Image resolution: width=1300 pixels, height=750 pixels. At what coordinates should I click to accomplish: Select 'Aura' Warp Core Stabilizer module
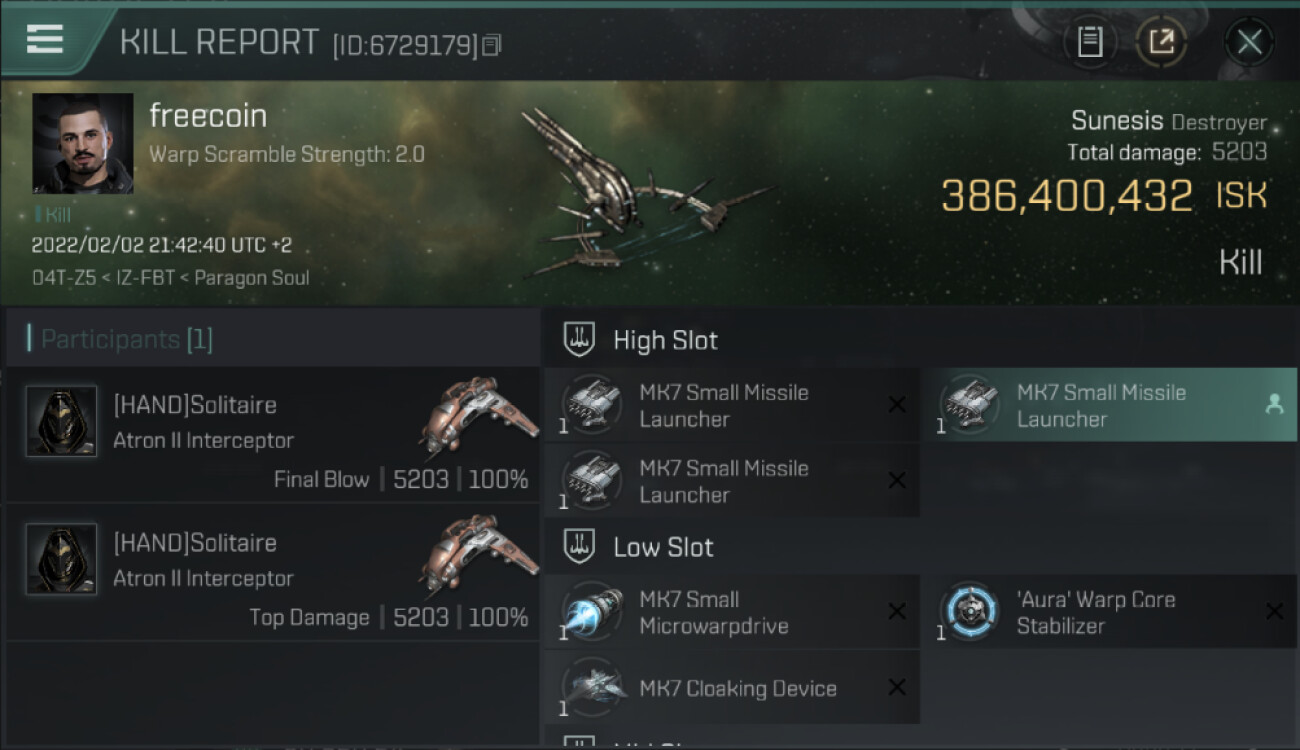(x=1108, y=612)
